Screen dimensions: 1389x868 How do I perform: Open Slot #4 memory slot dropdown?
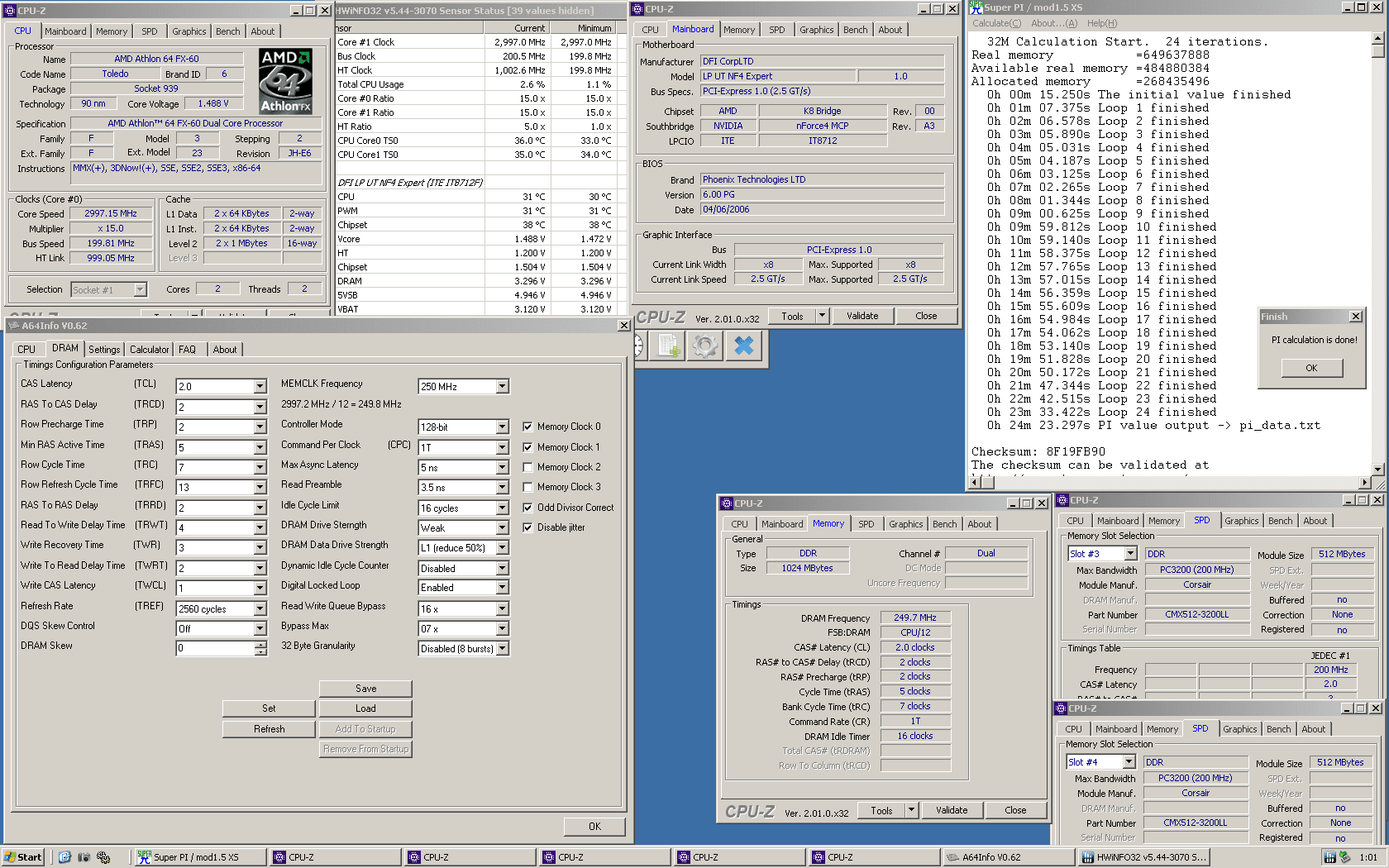point(1129,762)
